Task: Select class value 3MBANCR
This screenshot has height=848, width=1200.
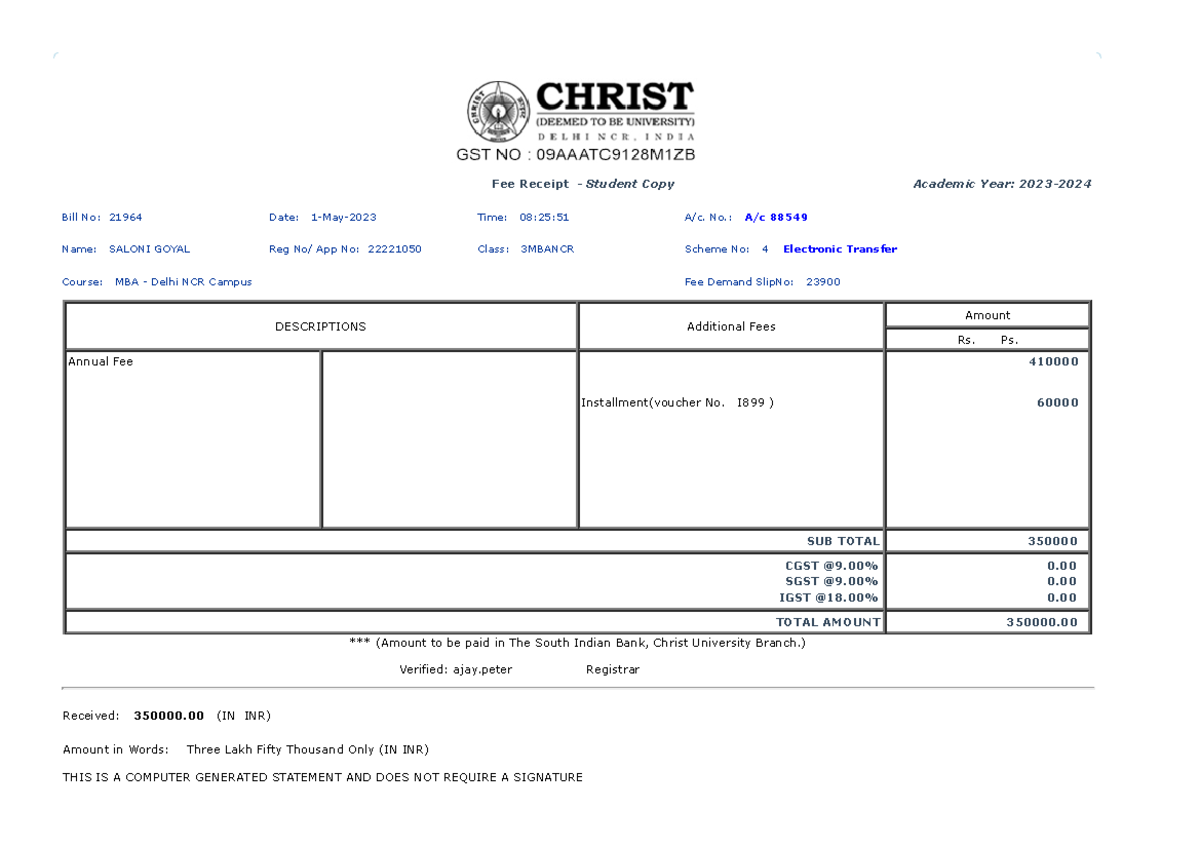Action: click(547, 249)
